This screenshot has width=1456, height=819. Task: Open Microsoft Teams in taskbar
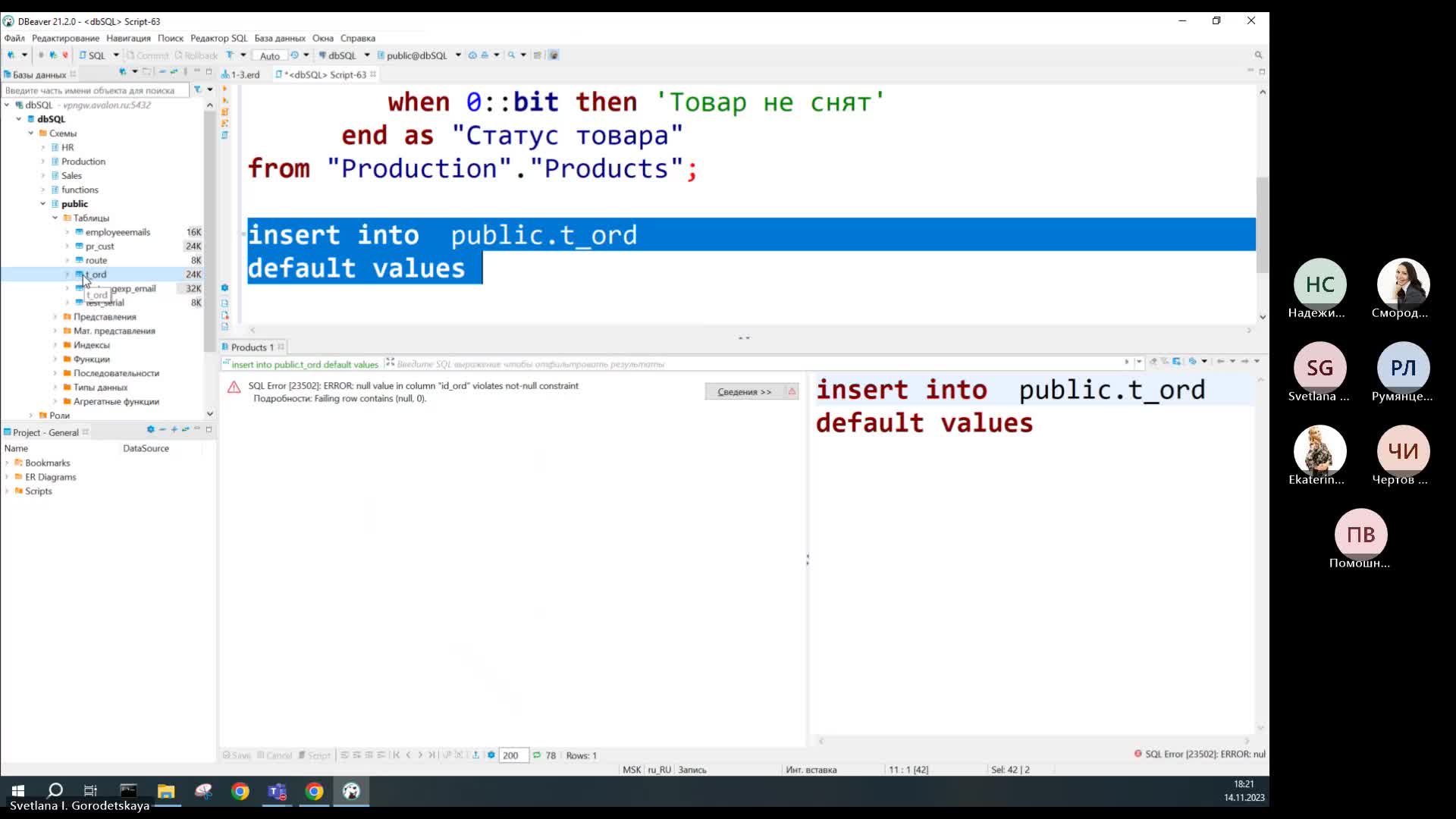point(277,792)
